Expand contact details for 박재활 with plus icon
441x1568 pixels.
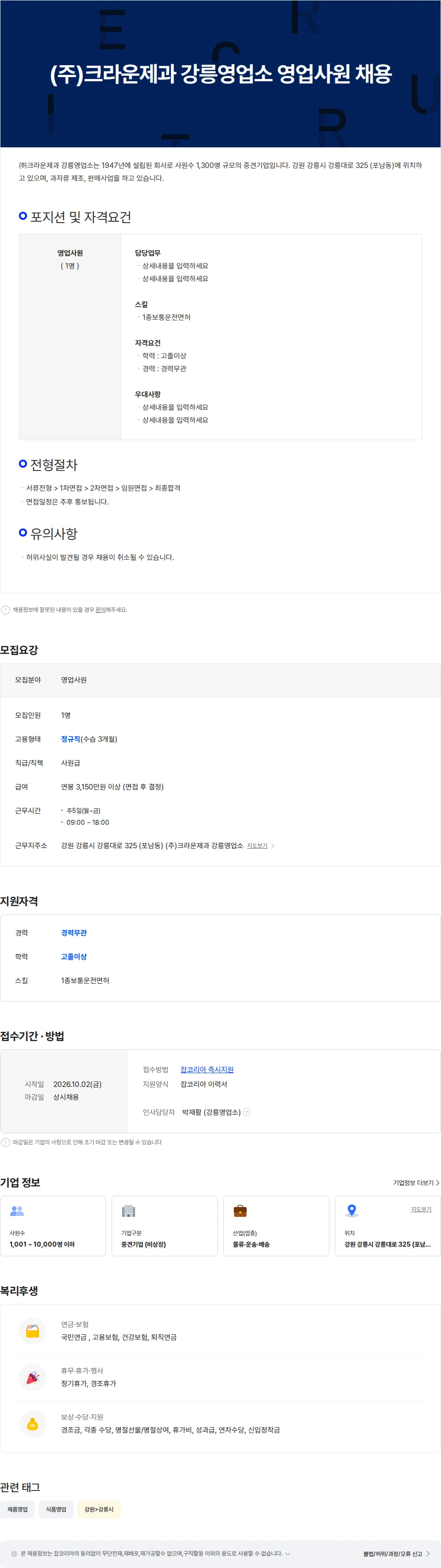tap(247, 1111)
